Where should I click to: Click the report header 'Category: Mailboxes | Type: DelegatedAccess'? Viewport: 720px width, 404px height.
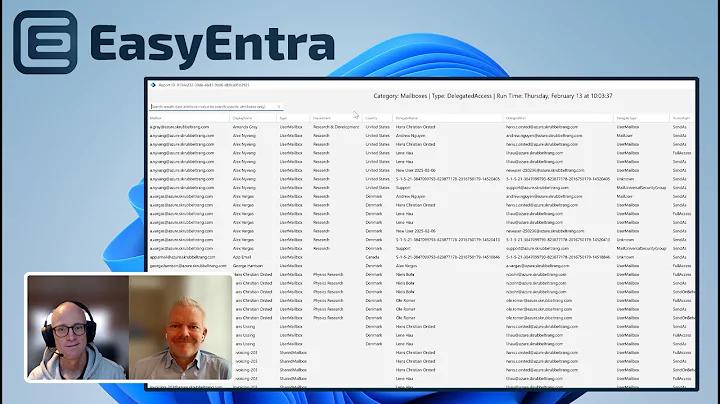pyautogui.click(x=433, y=96)
